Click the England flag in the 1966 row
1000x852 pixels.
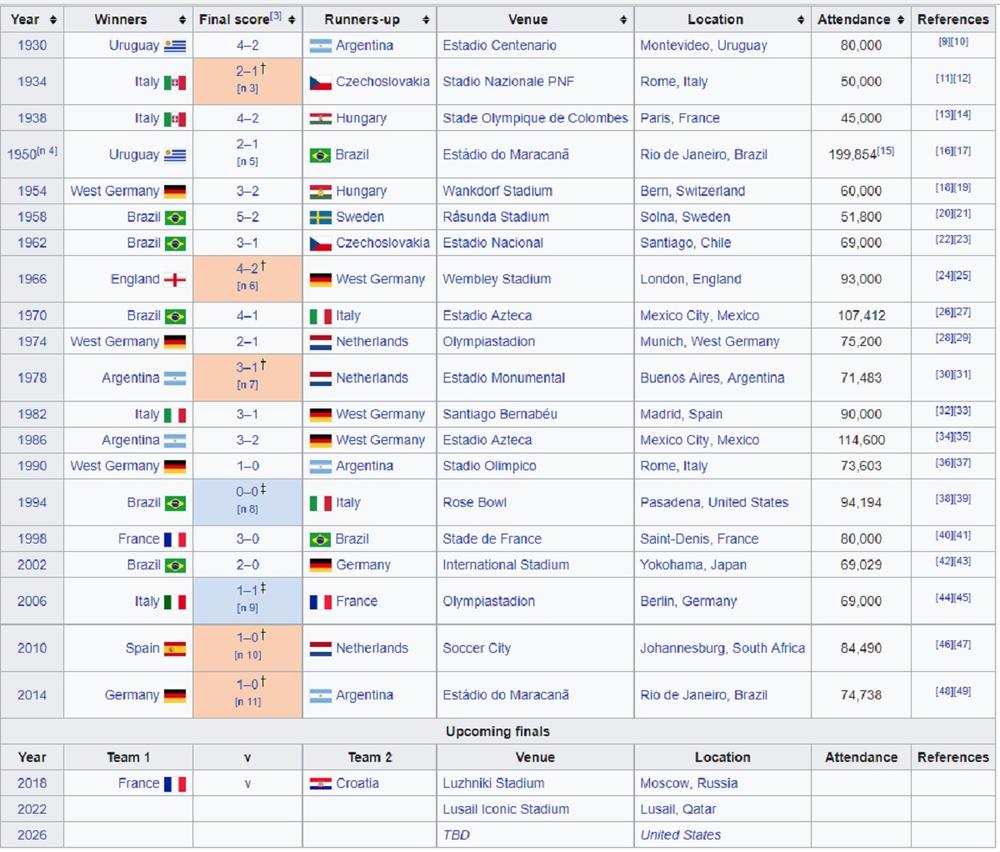pos(174,280)
